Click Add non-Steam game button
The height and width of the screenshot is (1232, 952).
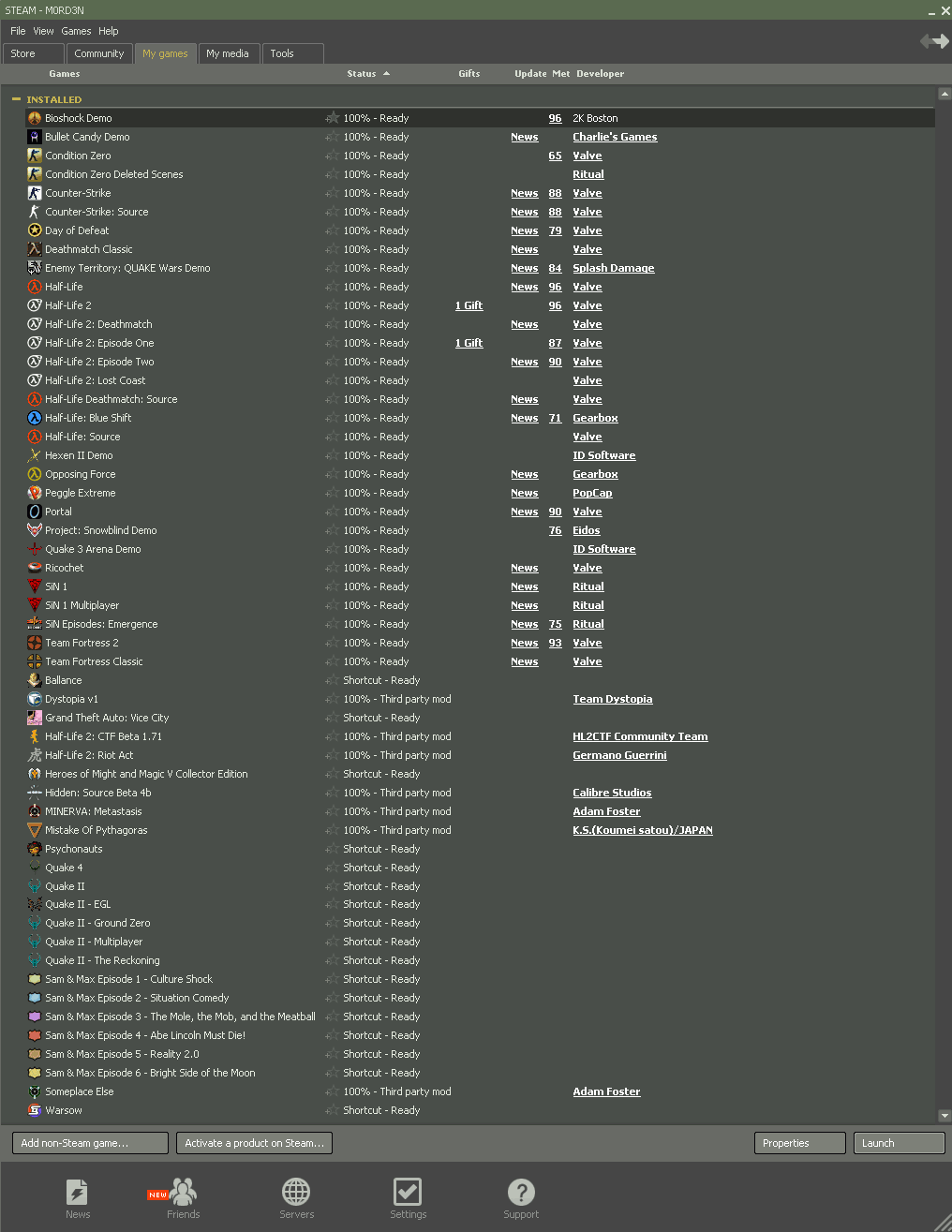click(x=90, y=1143)
